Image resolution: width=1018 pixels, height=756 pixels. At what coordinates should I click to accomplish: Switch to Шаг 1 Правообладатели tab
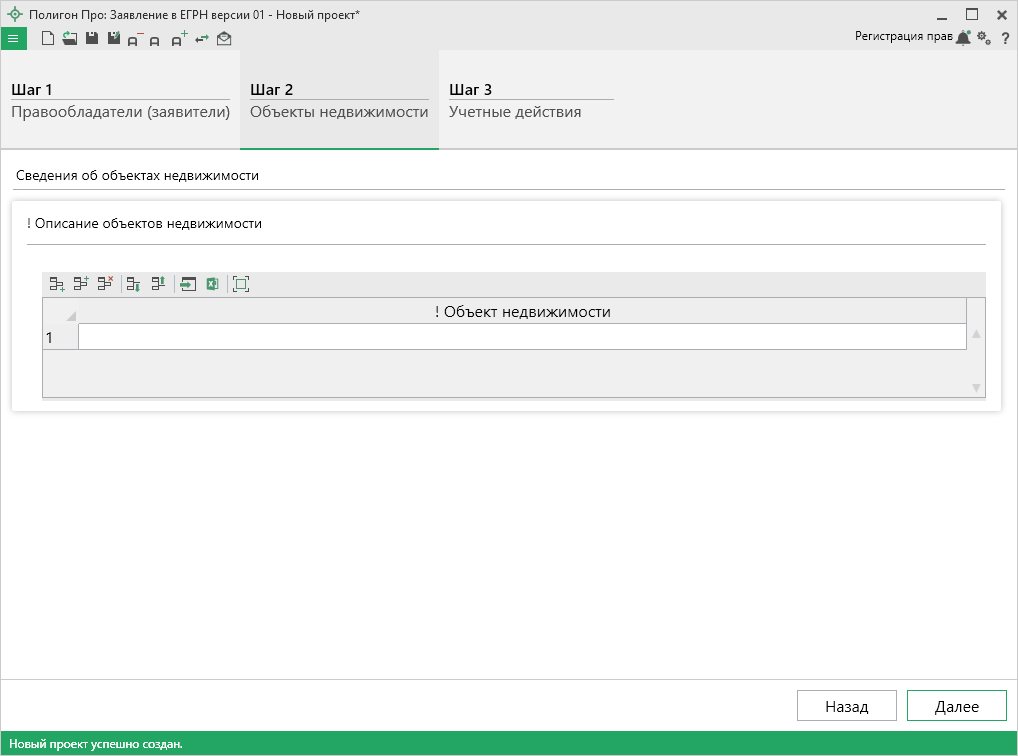pyautogui.click(x=120, y=101)
